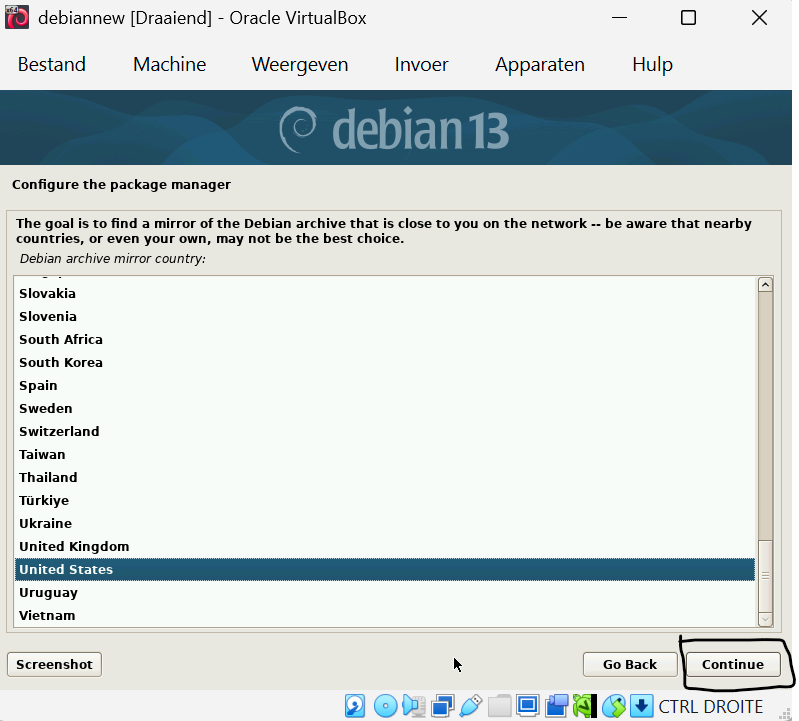799x721 pixels.
Task: Select Thailand in the country list
Action: (385, 477)
